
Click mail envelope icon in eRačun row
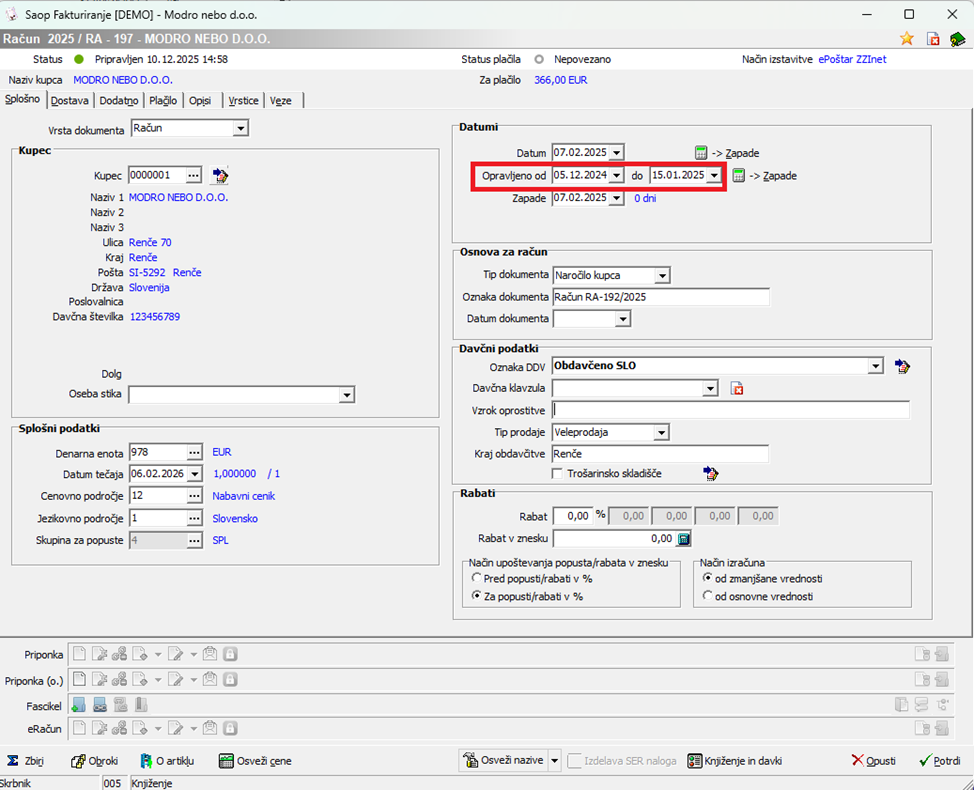210,728
